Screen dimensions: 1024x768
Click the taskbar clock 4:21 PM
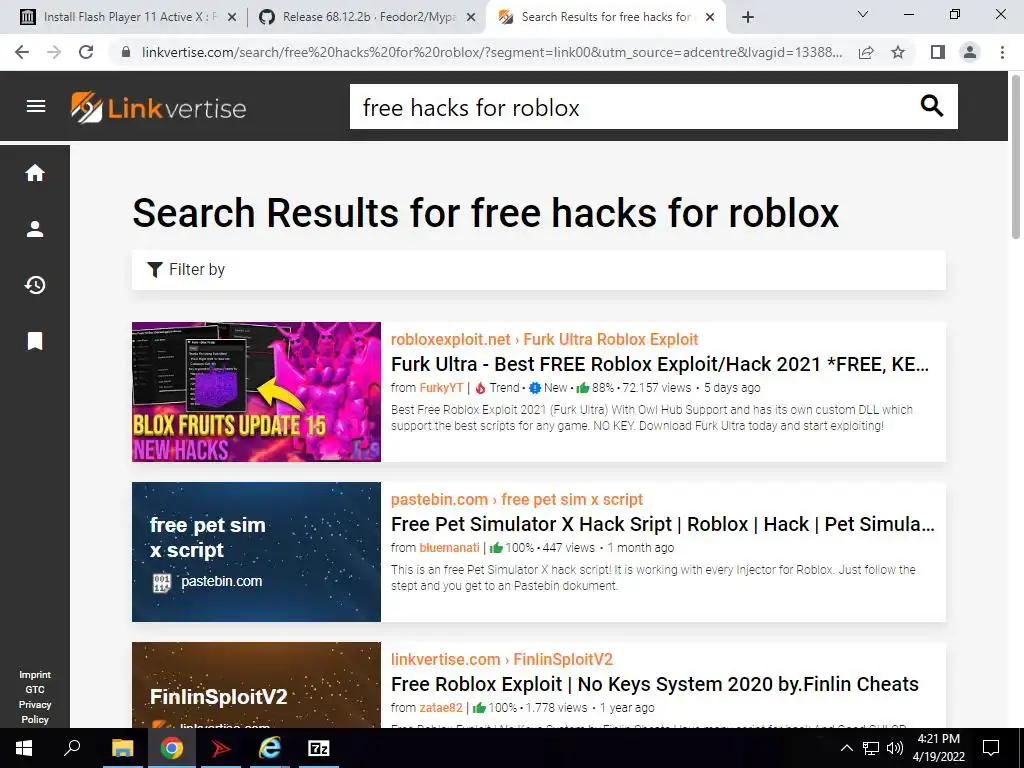(938, 748)
